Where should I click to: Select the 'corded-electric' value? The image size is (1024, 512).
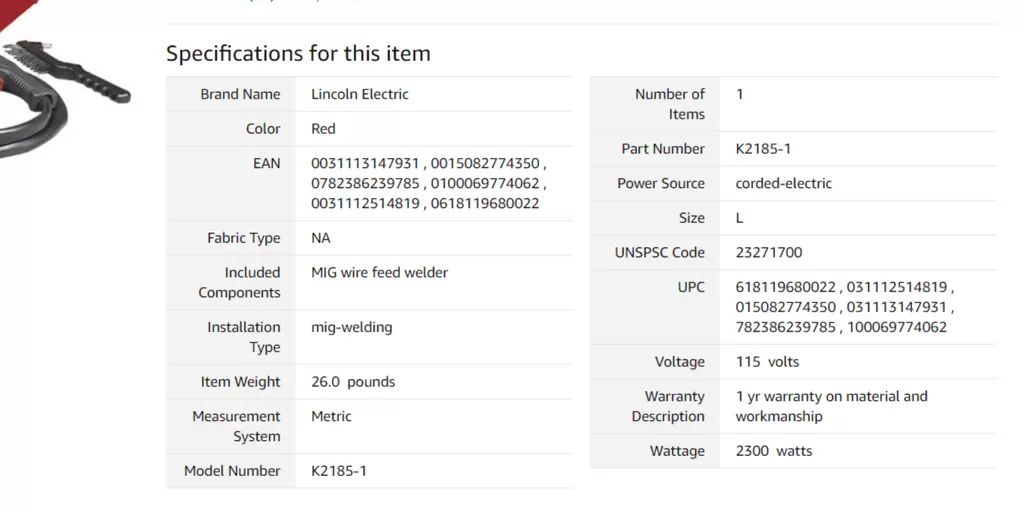784,184
